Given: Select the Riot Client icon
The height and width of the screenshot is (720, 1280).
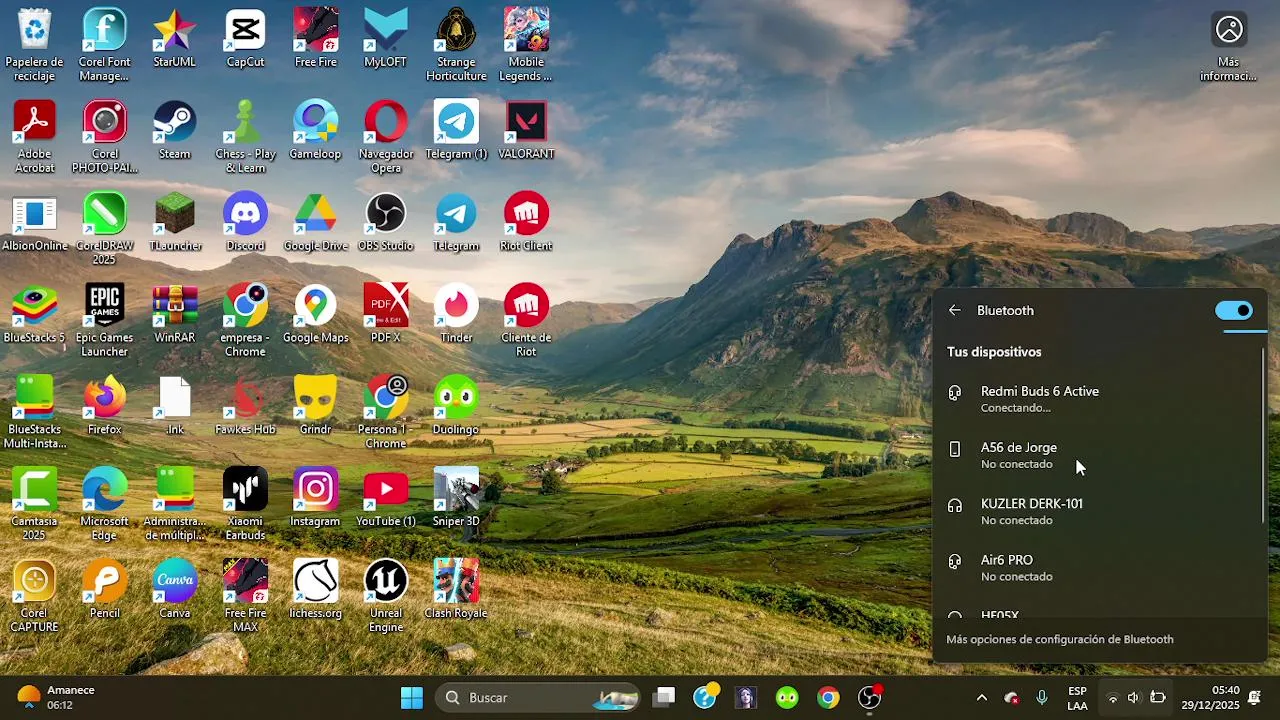Looking at the screenshot, I should point(526,223).
